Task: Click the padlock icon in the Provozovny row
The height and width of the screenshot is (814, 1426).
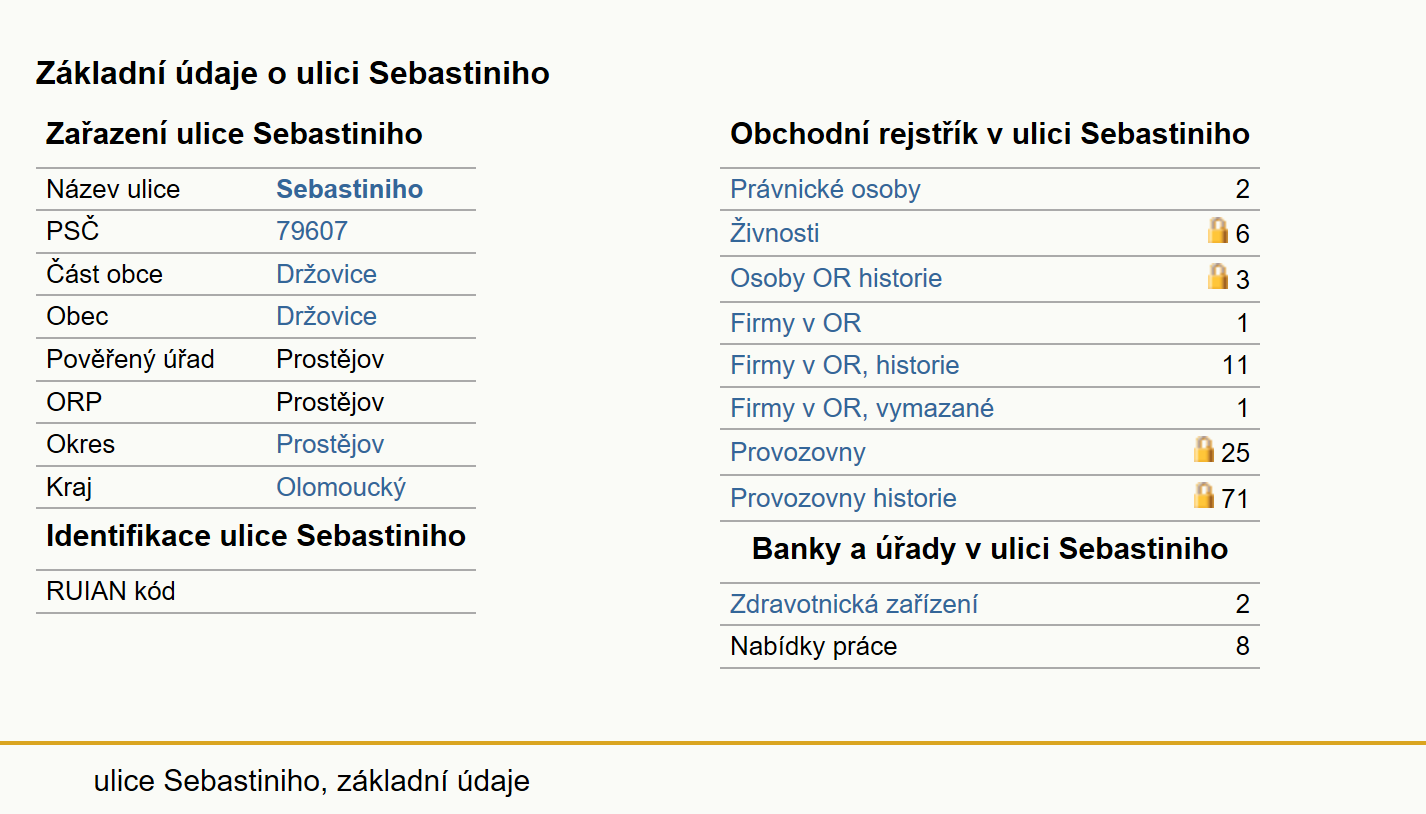Action: tap(1204, 450)
